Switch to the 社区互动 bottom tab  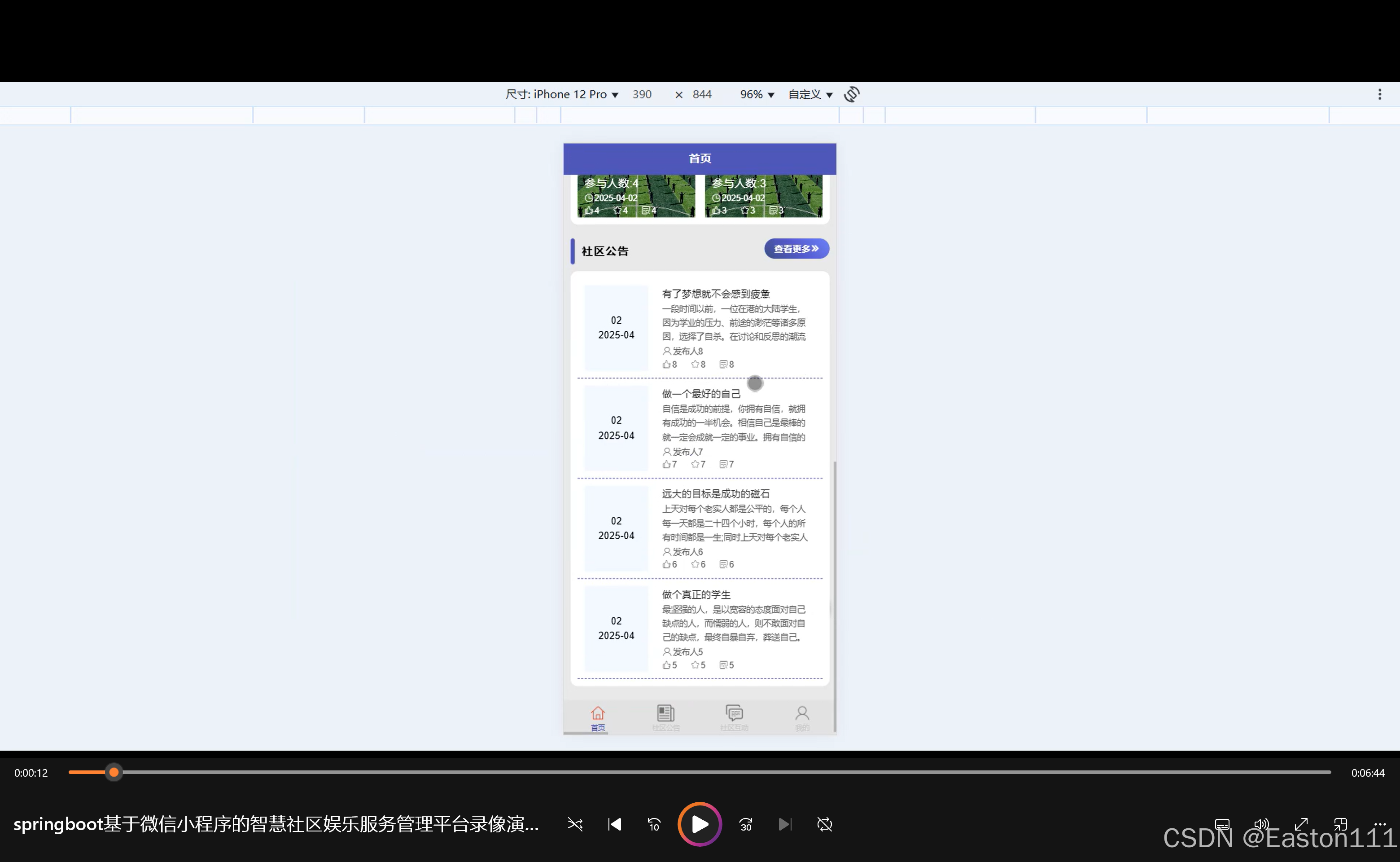734,718
